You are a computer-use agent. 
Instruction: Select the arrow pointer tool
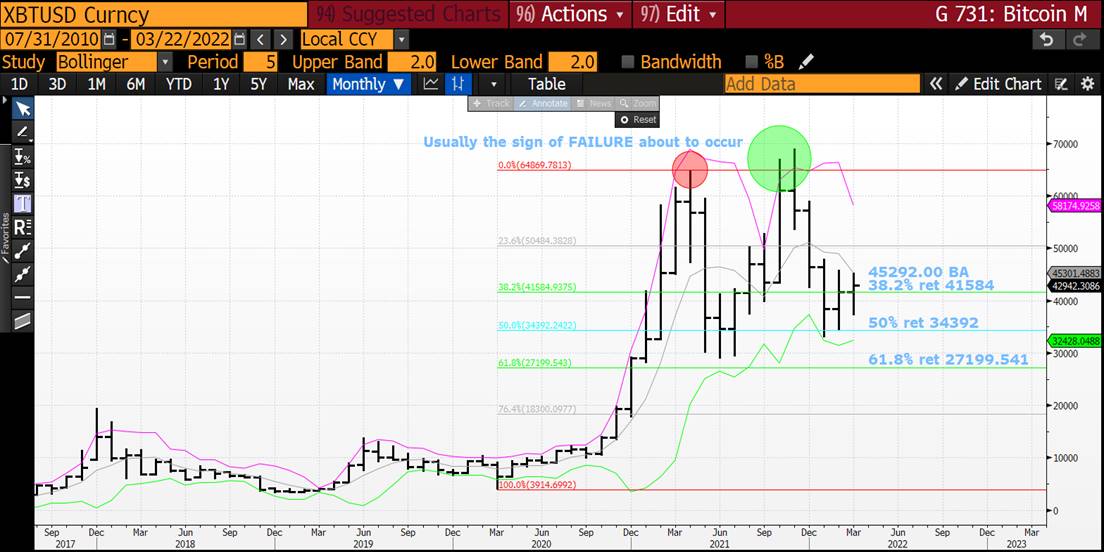23,108
